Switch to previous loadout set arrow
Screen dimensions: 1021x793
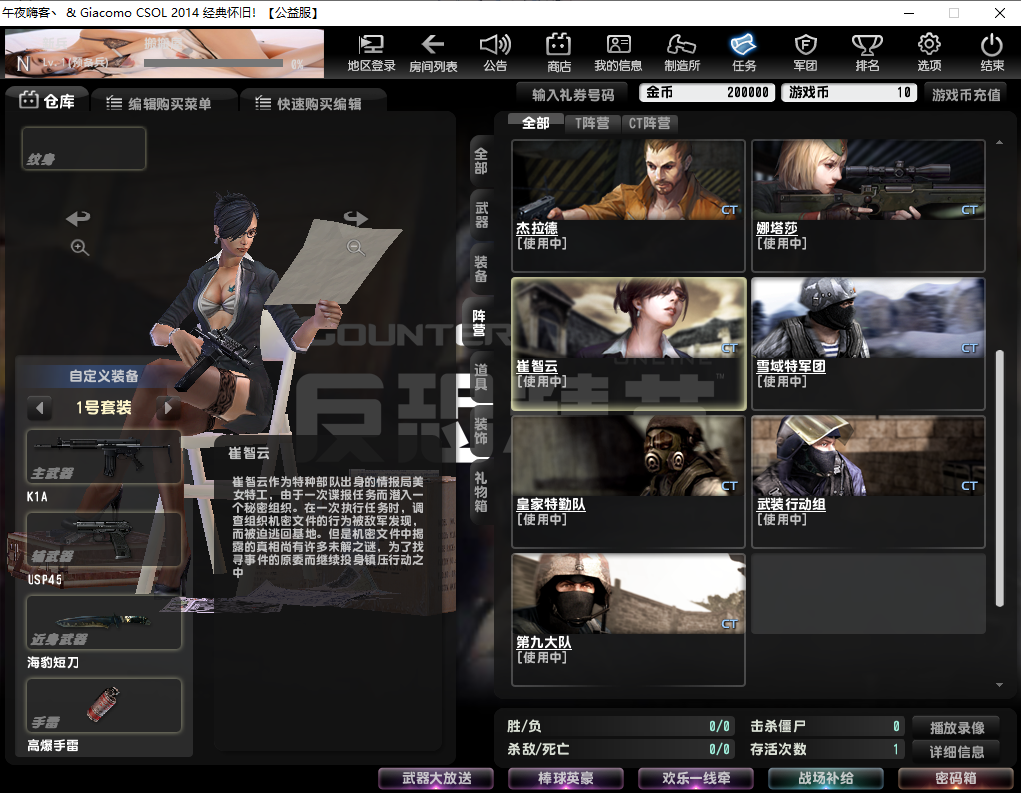tap(40, 408)
